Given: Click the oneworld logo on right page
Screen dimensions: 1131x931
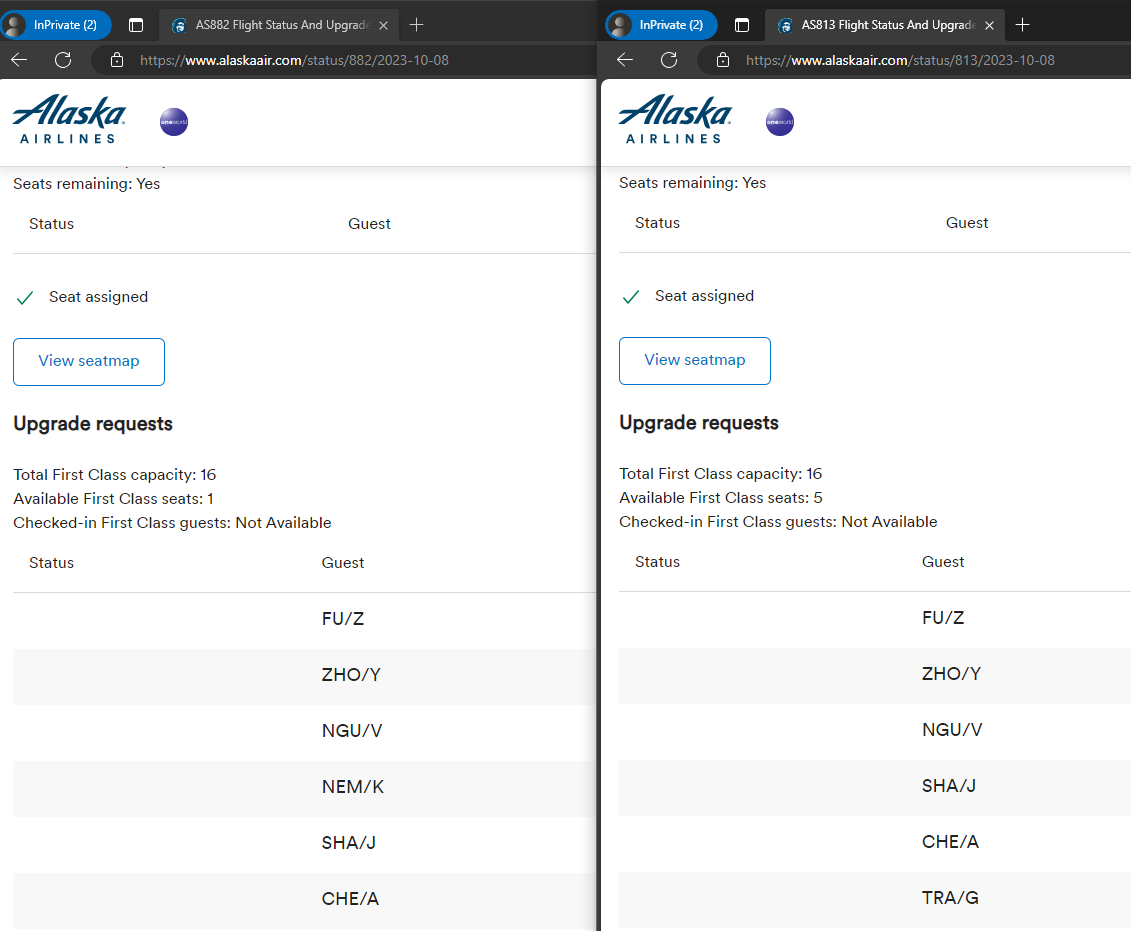Looking at the screenshot, I should pyautogui.click(x=780, y=122).
